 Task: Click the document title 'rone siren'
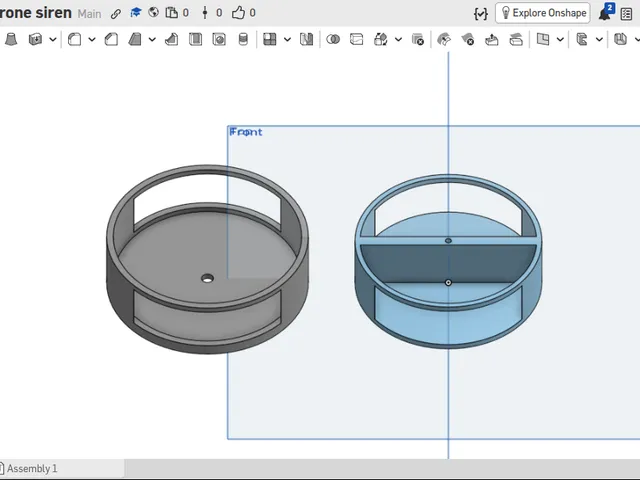(x=36, y=13)
